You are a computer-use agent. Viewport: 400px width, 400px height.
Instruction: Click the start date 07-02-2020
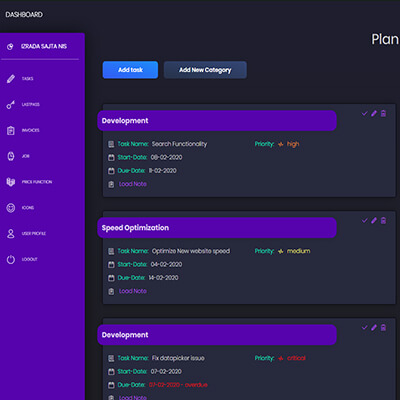point(166,371)
